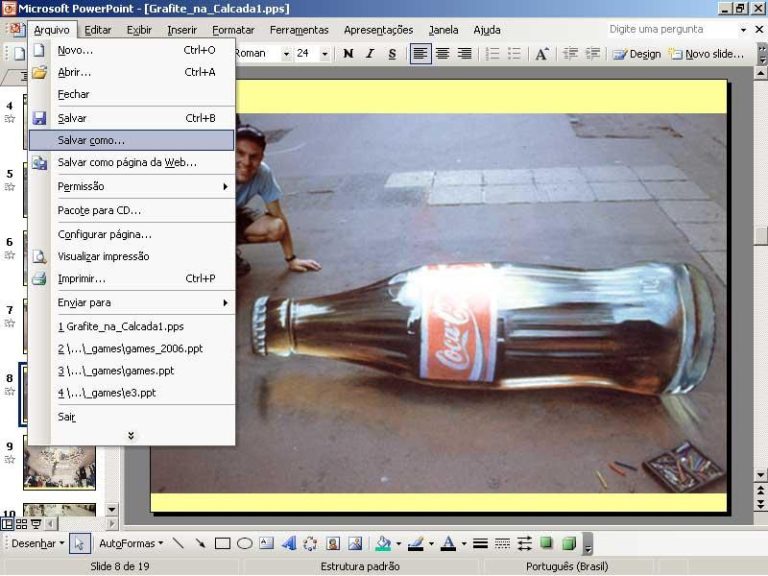Increase indent level icon
Viewport: 768px width, 576px height.
(593, 54)
